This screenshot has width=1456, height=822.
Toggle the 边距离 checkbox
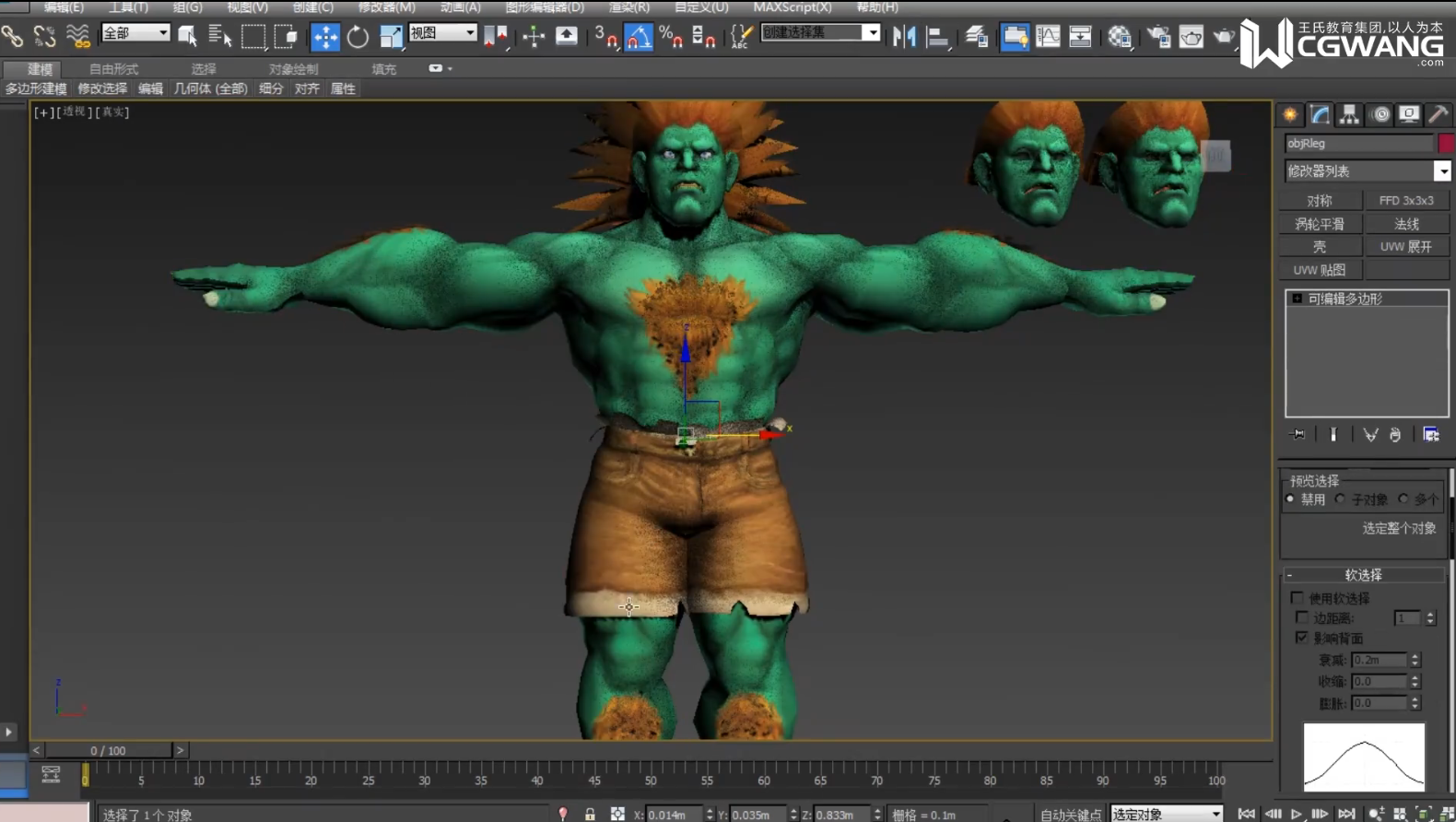pos(1302,617)
